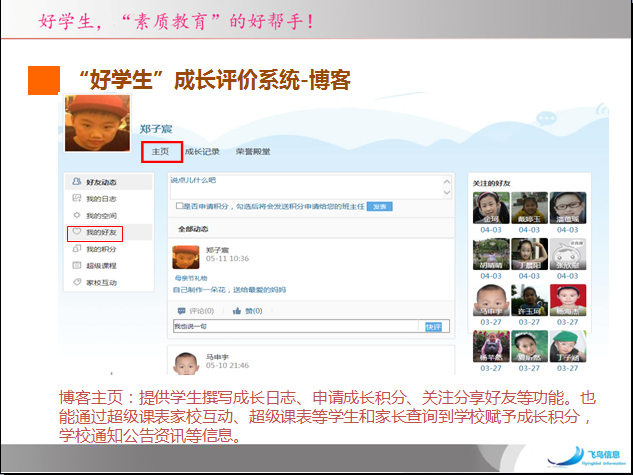The height and width of the screenshot is (475, 633).
Task: Click the 评论 comment icon
Action: [180, 311]
